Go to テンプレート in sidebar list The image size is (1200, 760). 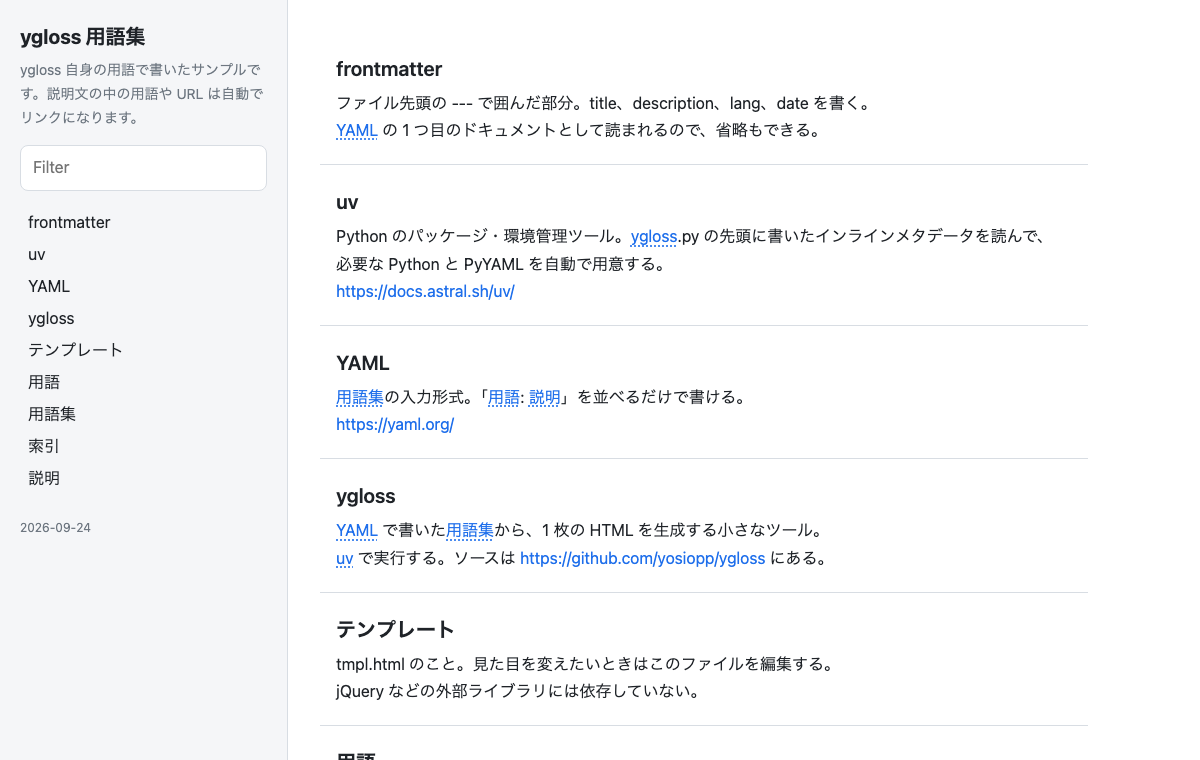coord(76,350)
